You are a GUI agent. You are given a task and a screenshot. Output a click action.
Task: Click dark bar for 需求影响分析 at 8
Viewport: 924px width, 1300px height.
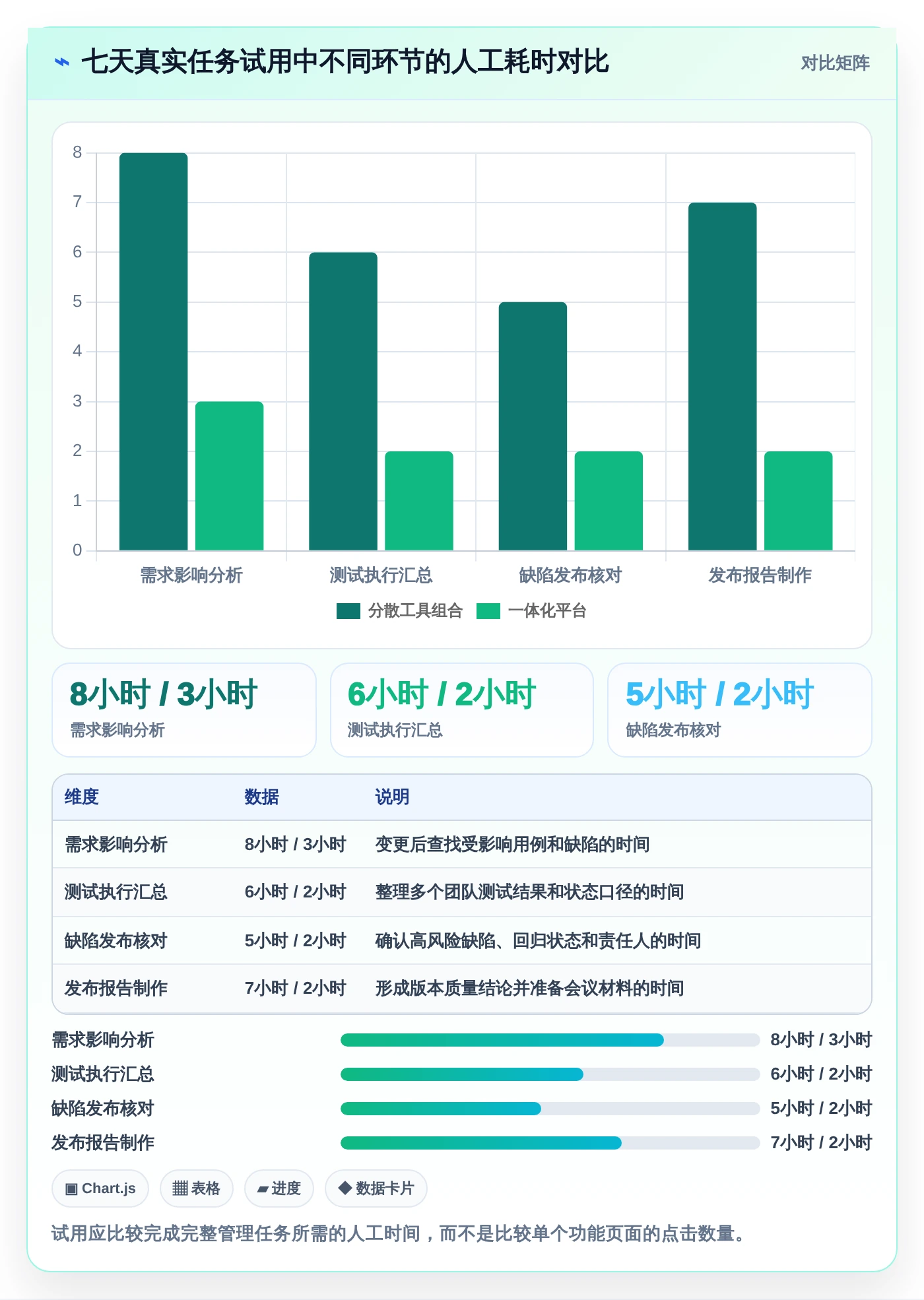154,352
